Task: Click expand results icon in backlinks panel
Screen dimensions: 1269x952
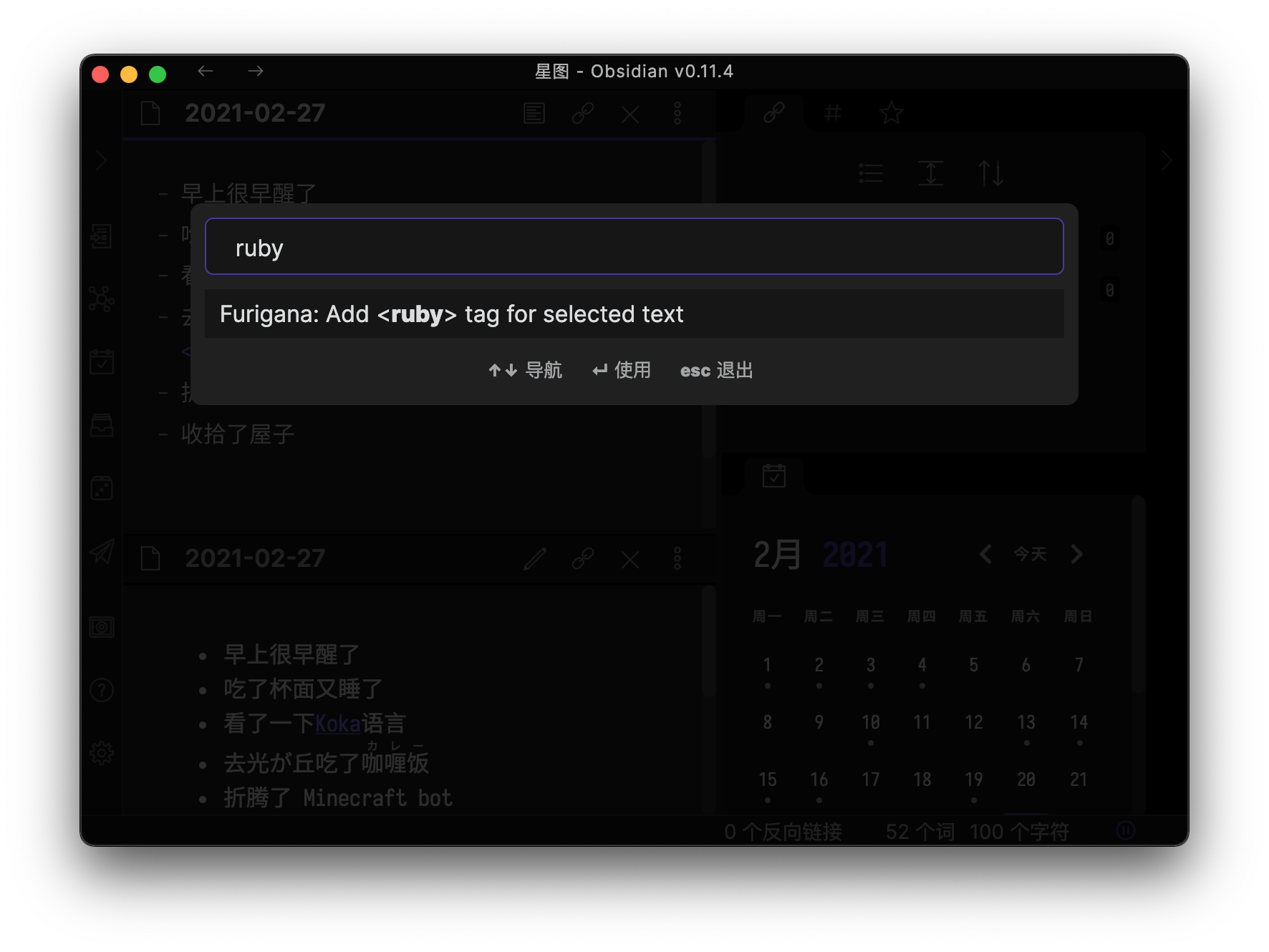Action: point(930,172)
